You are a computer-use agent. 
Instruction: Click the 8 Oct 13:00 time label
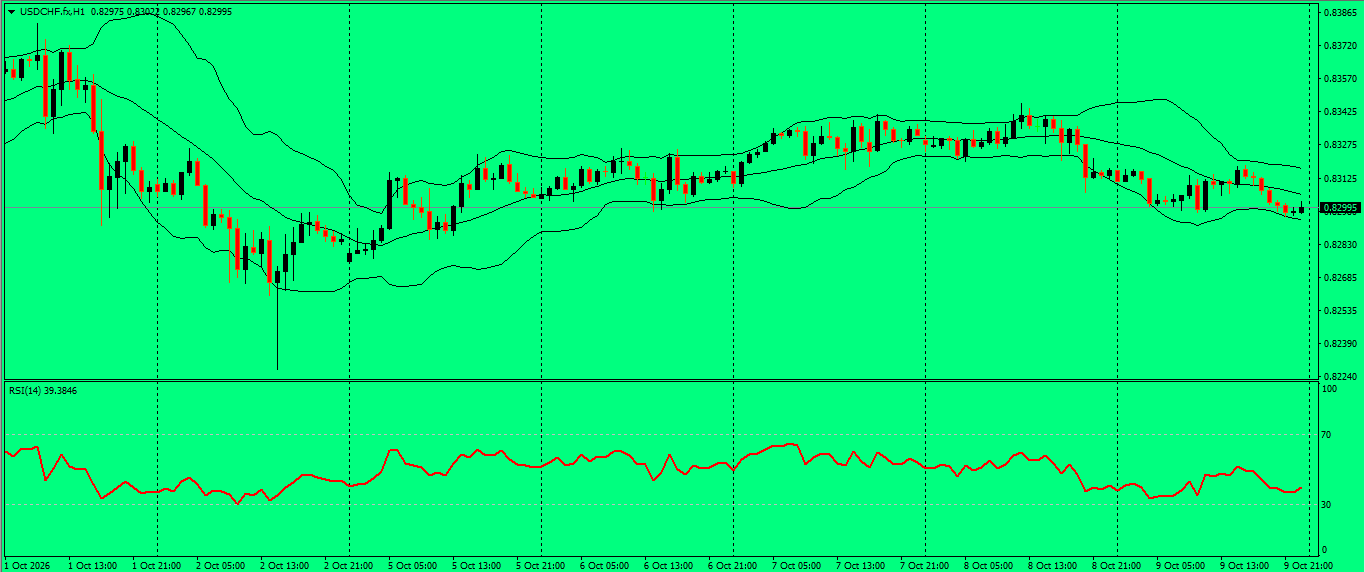click(1052, 565)
